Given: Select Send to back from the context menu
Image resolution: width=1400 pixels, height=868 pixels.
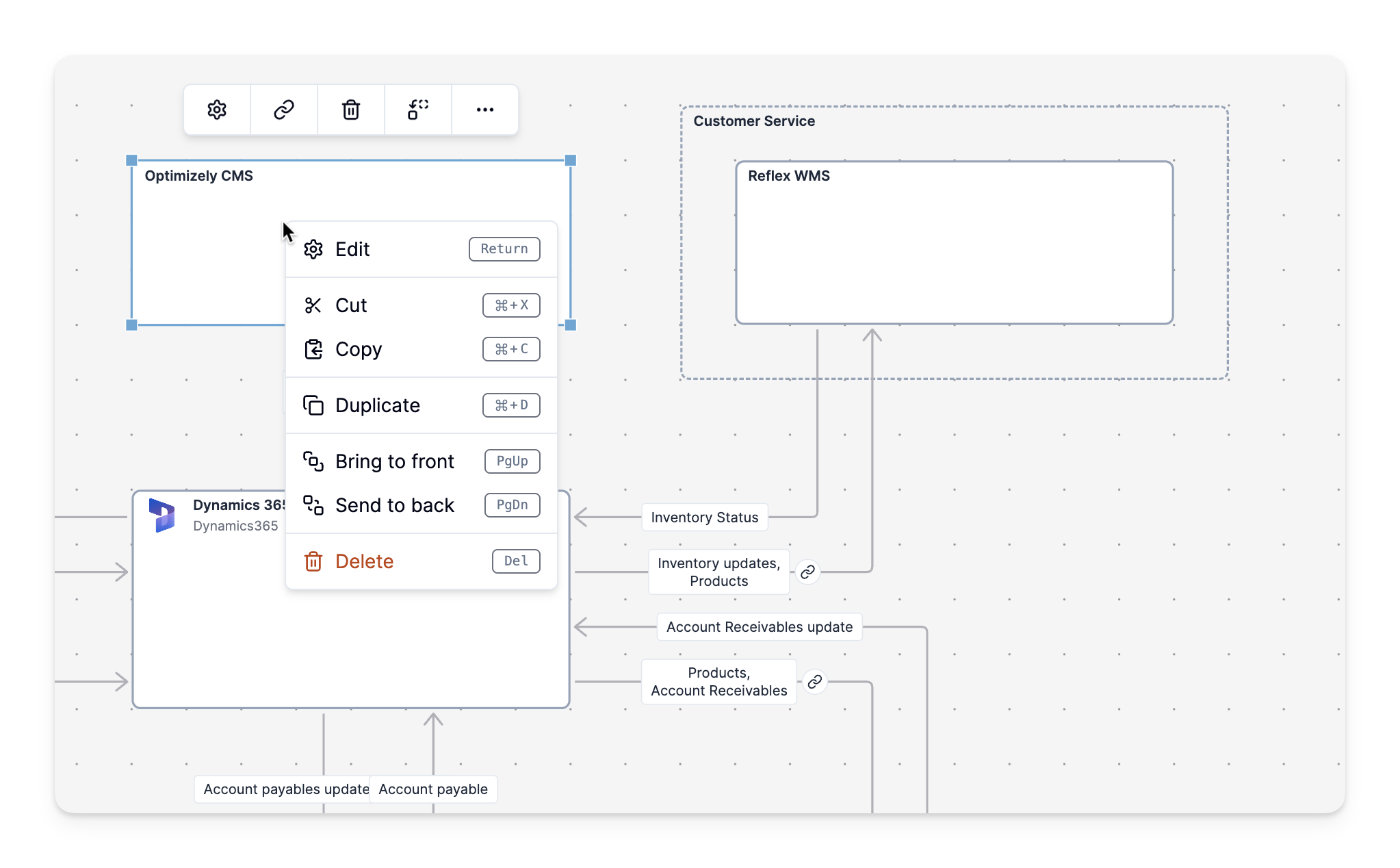Looking at the screenshot, I should (x=395, y=505).
